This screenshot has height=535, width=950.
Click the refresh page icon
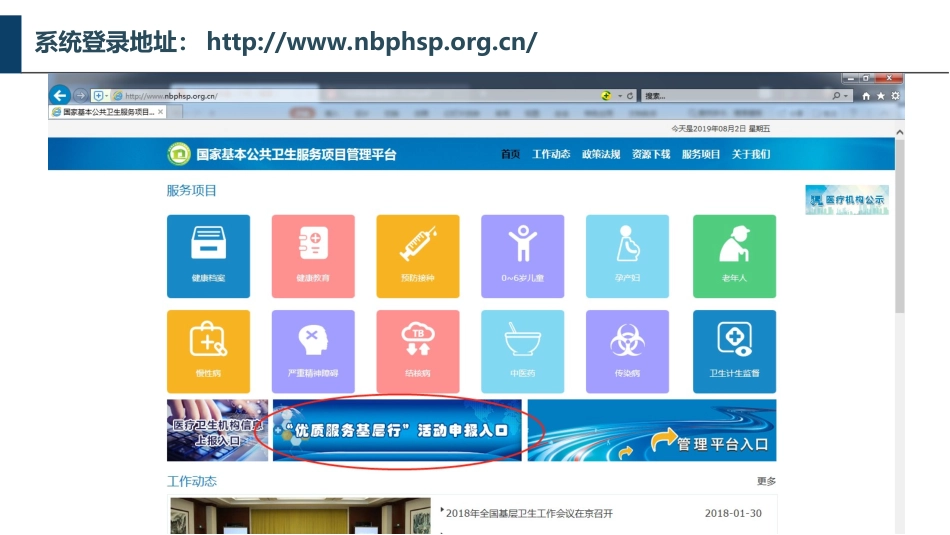tap(630, 96)
